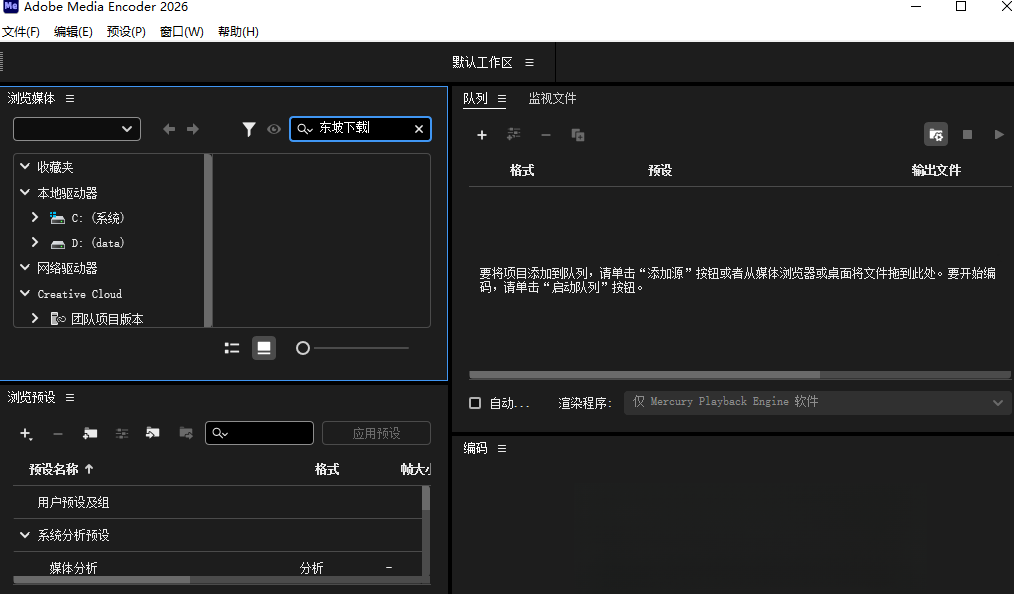Switch media browser to thumbnail view
1014x594 pixels.
[x=264, y=348]
